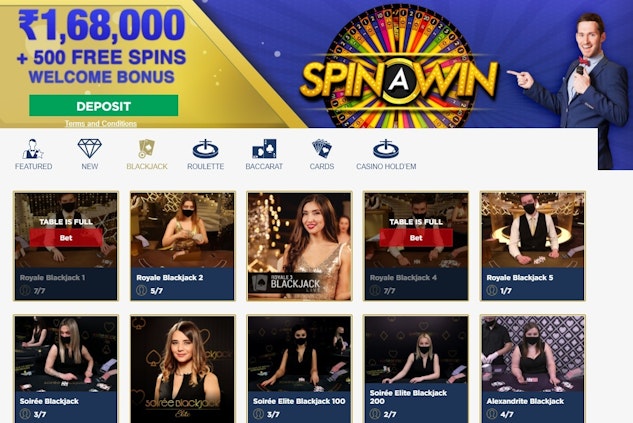Image resolution: width=633 pixels, height=423 pixels.
Task: Open the Roulette wheel icon
Action: coord(205,149)
